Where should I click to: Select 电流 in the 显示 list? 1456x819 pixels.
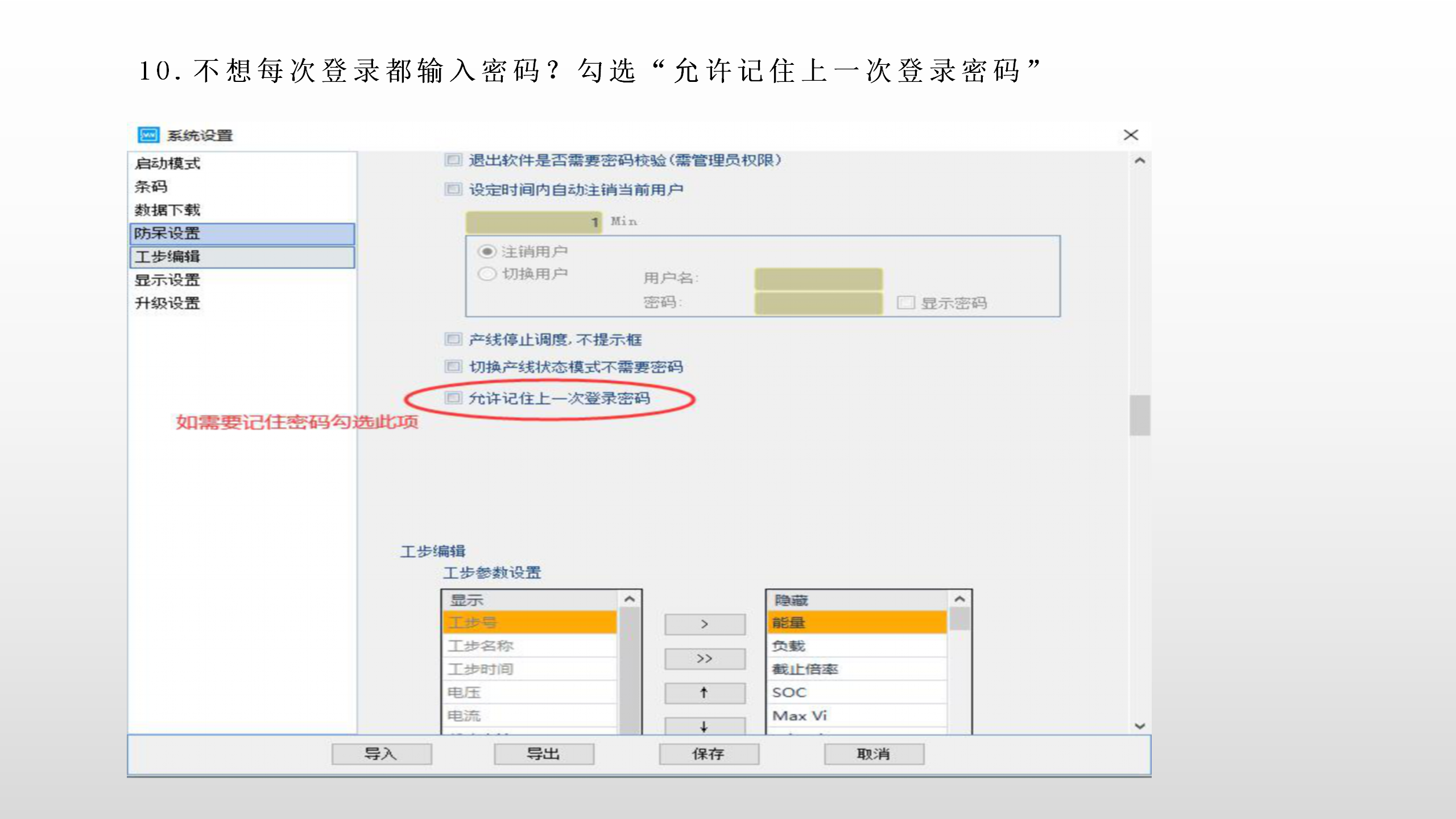530,715
